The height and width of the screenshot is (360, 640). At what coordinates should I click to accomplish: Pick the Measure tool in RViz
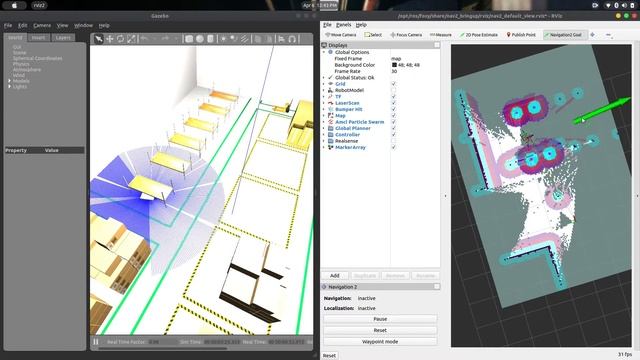pyautogui.click(x=441, y=35)
